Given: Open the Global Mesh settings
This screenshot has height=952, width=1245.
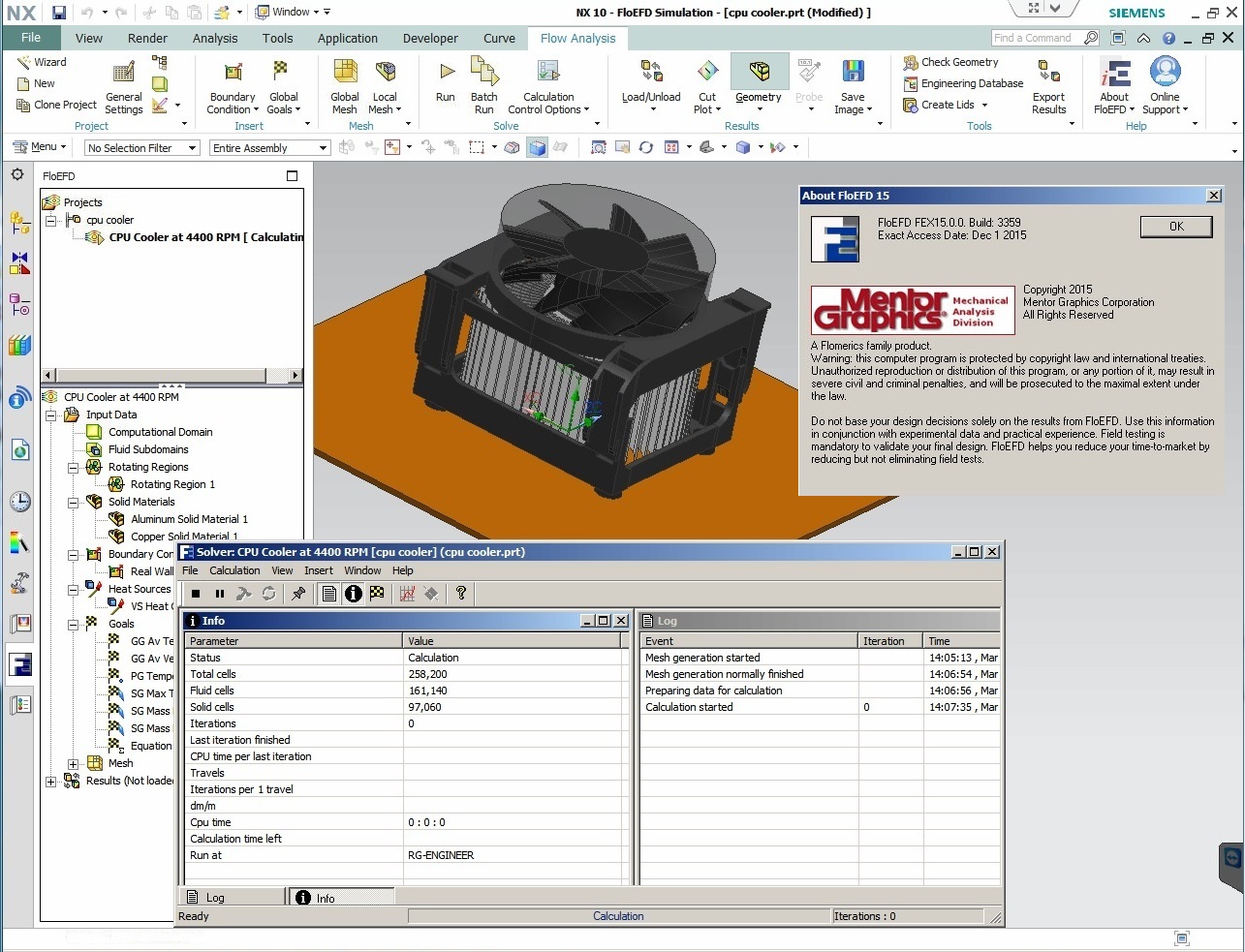Looking at the screenshot, I should click(345, 86).
